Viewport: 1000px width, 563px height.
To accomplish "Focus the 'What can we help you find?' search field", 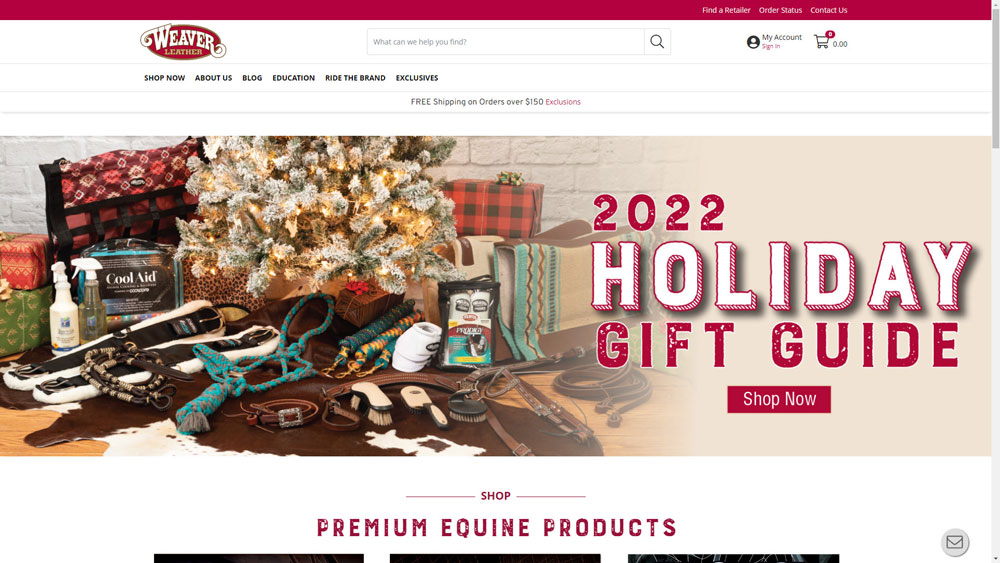I will click(x=506, y=41).
